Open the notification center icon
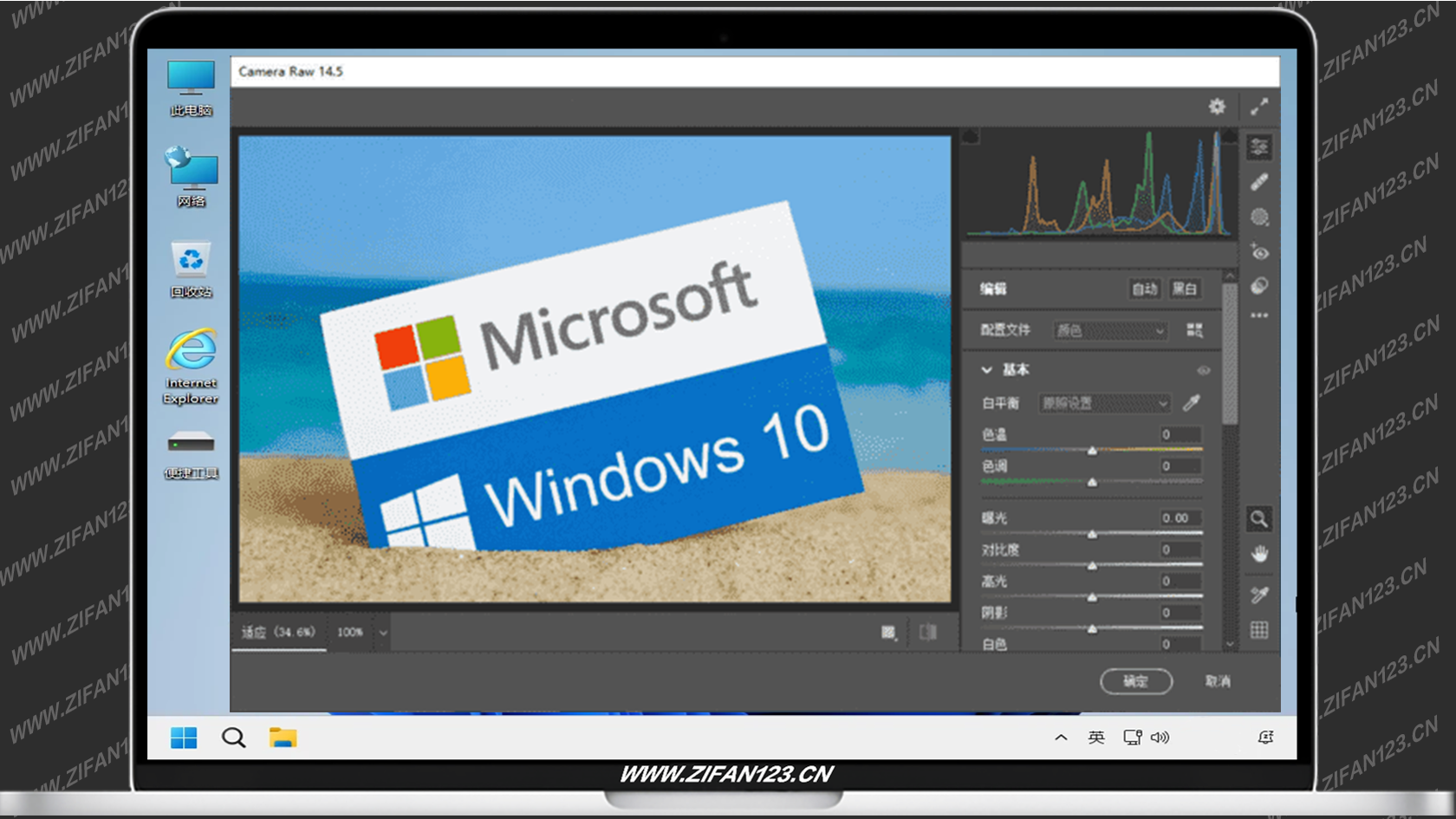1456x819 pixels. pos(1265,738)
